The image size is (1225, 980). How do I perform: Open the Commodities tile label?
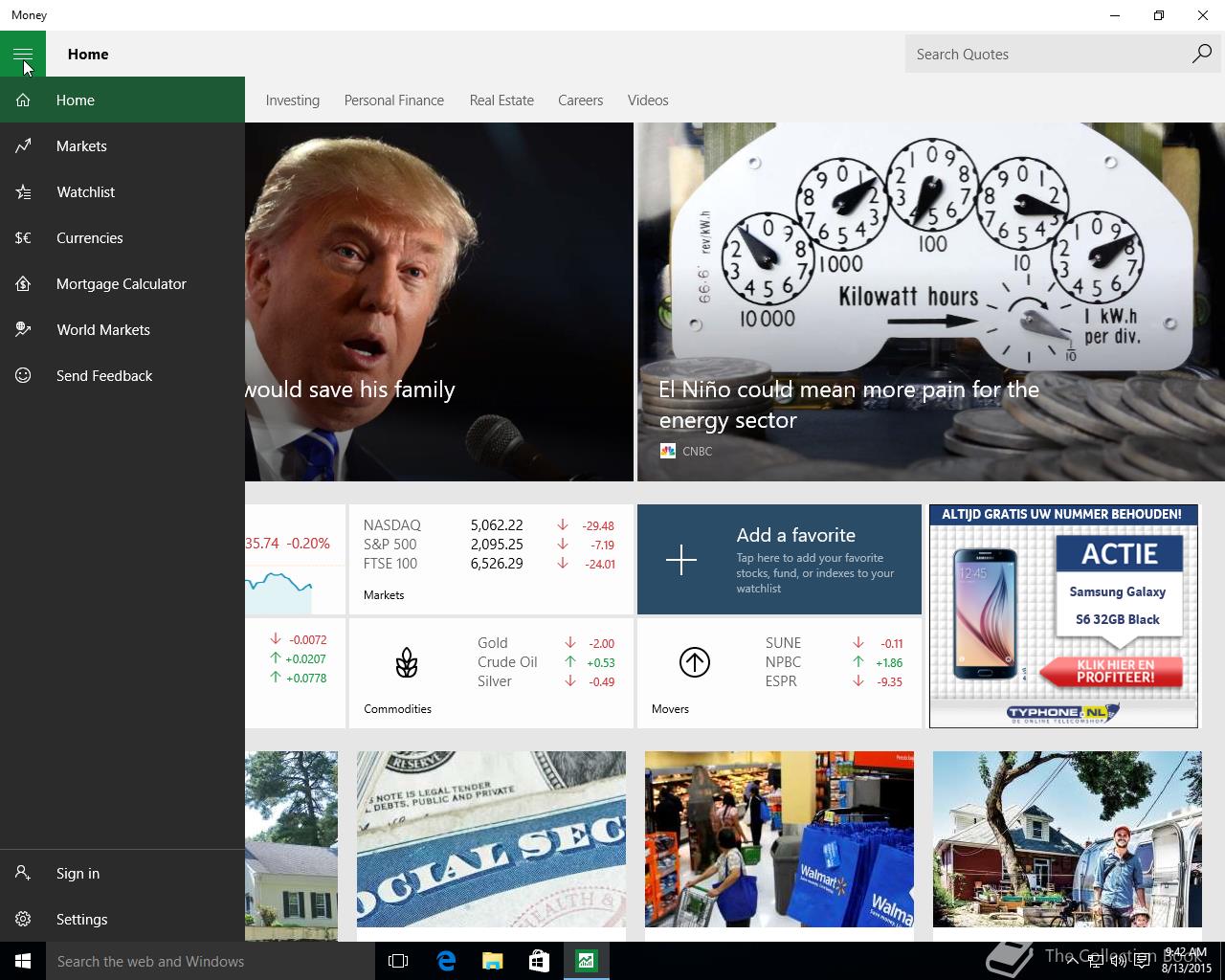pyautogui.click(x=397, y=709)
